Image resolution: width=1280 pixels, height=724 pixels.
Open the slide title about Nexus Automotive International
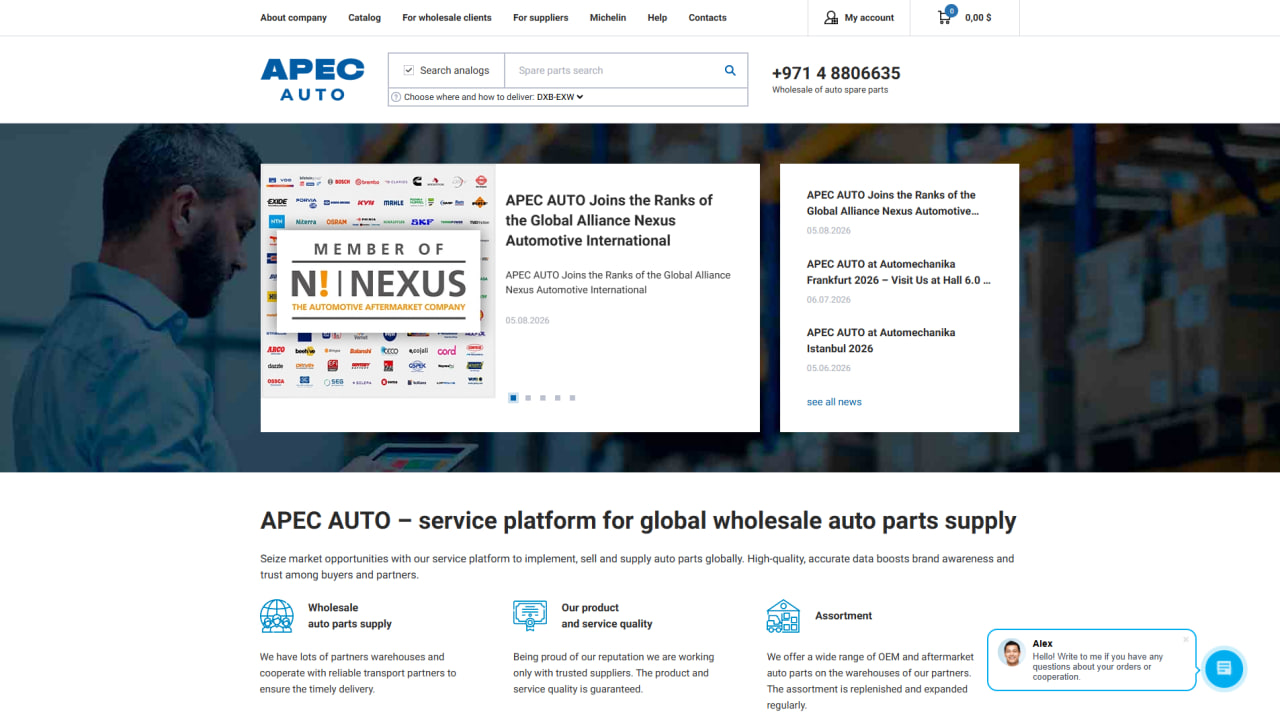[609, 220]
